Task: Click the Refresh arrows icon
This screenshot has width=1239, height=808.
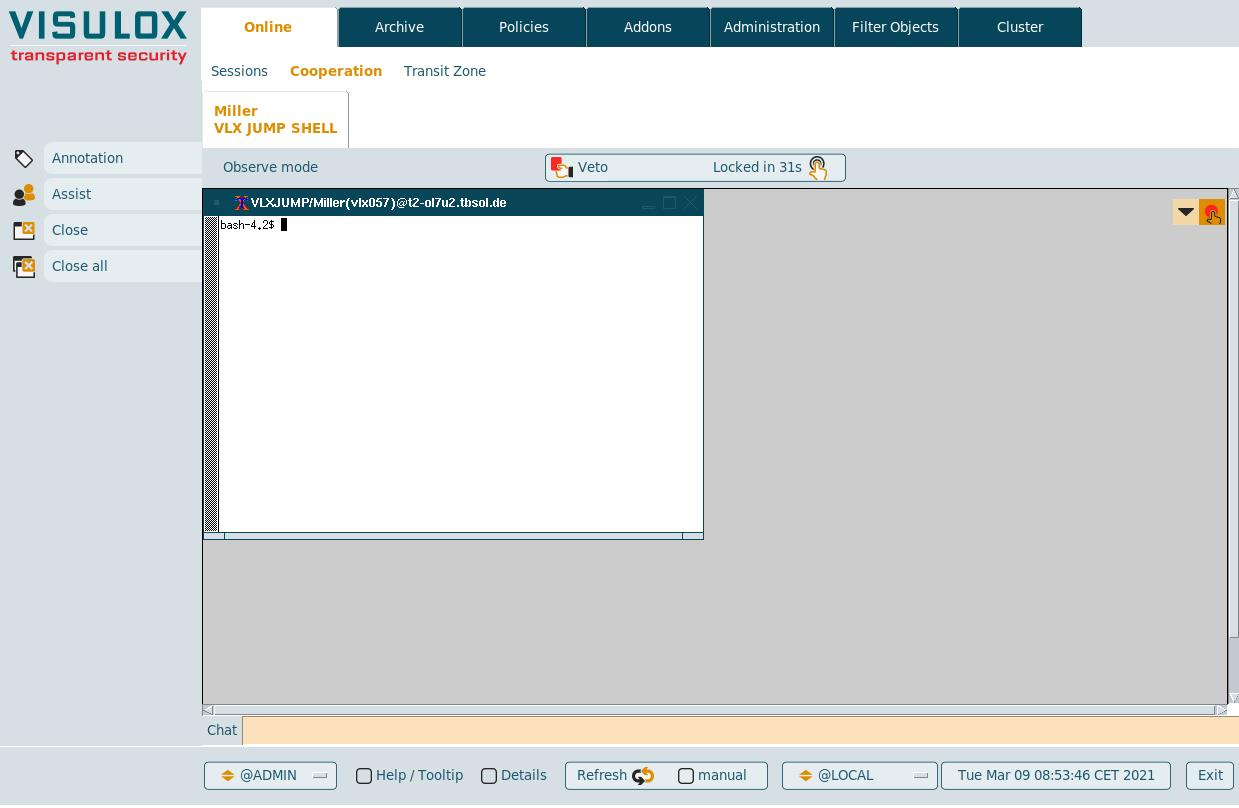Action: [642, 776]
